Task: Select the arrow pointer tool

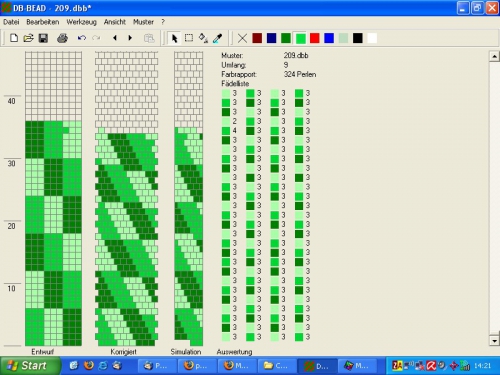Action: 174,38
